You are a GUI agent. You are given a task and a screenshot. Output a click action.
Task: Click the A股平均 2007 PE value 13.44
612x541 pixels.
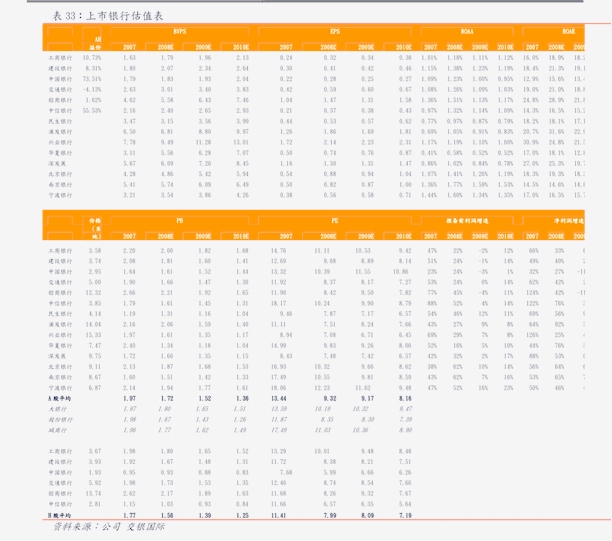click(x=279, y=398)
